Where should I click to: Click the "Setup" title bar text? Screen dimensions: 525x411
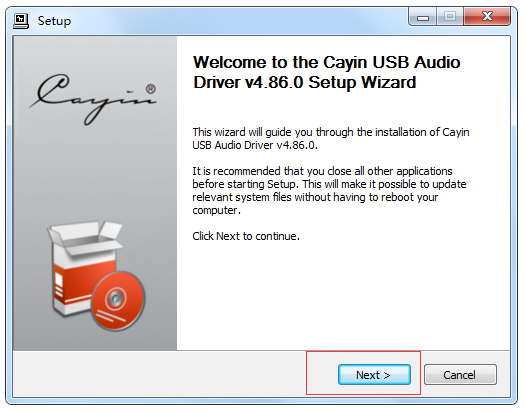point(54,21)
